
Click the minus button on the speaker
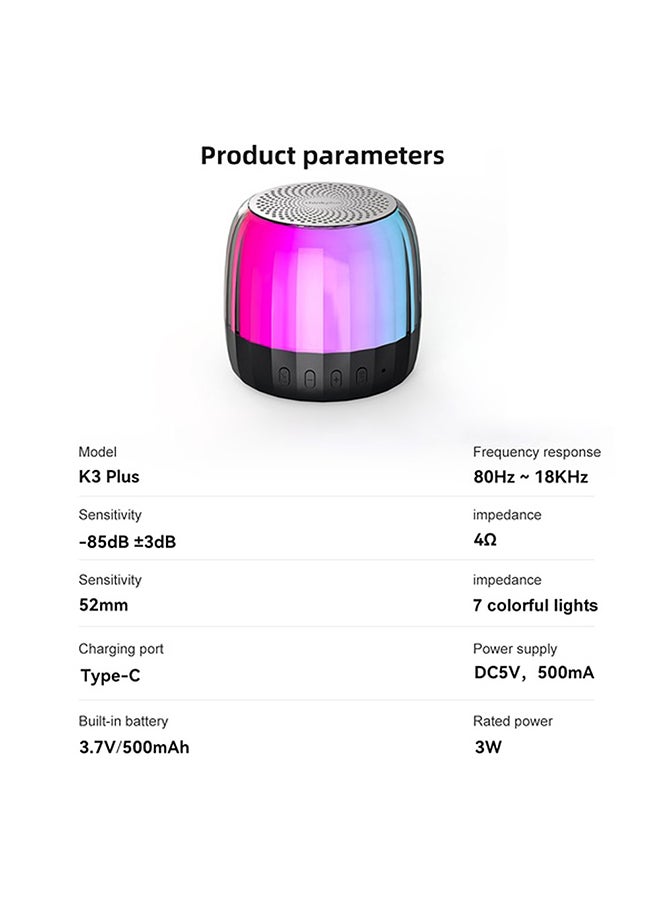(x=309, y=378)
